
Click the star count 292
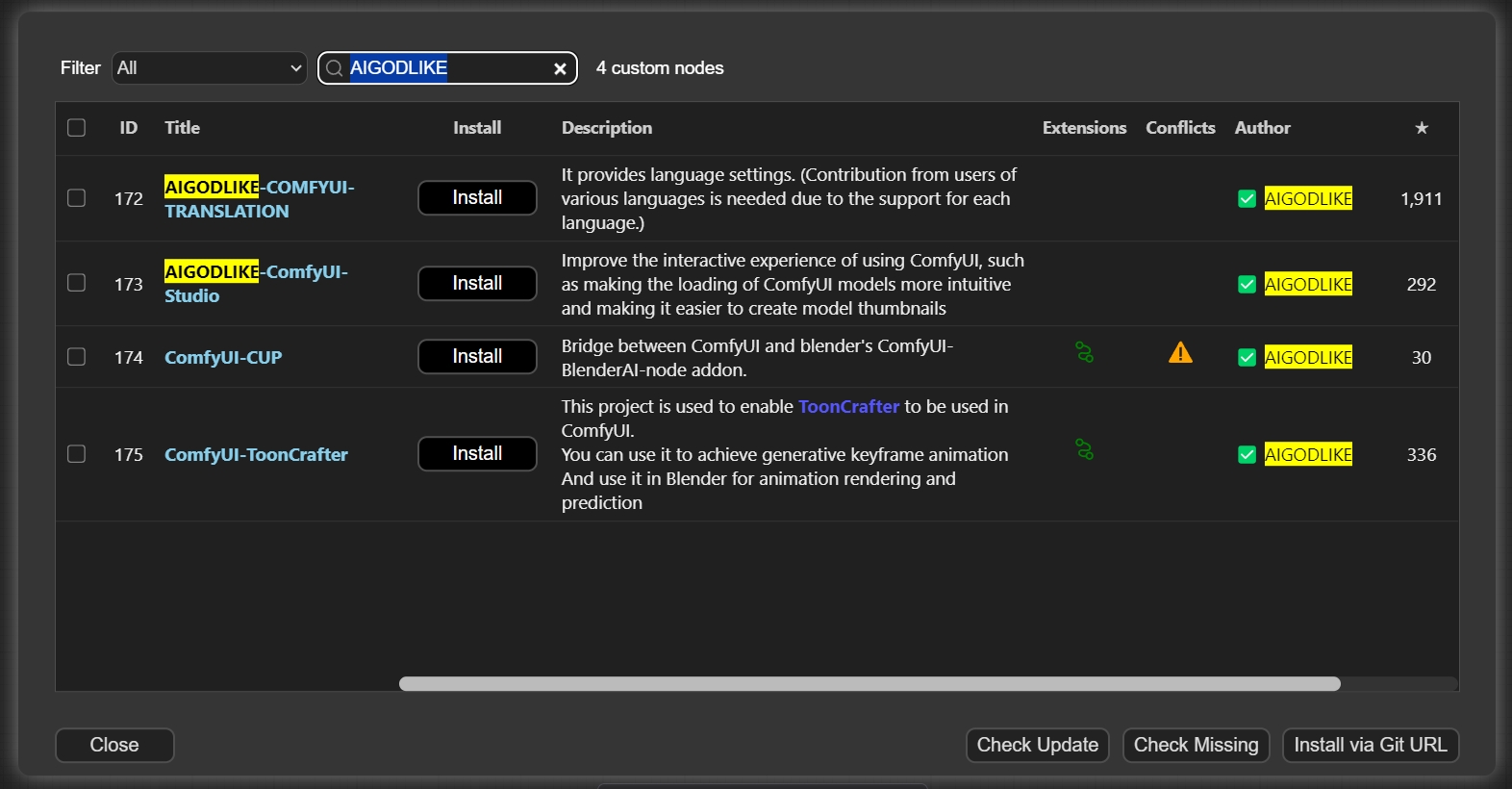1422,285
